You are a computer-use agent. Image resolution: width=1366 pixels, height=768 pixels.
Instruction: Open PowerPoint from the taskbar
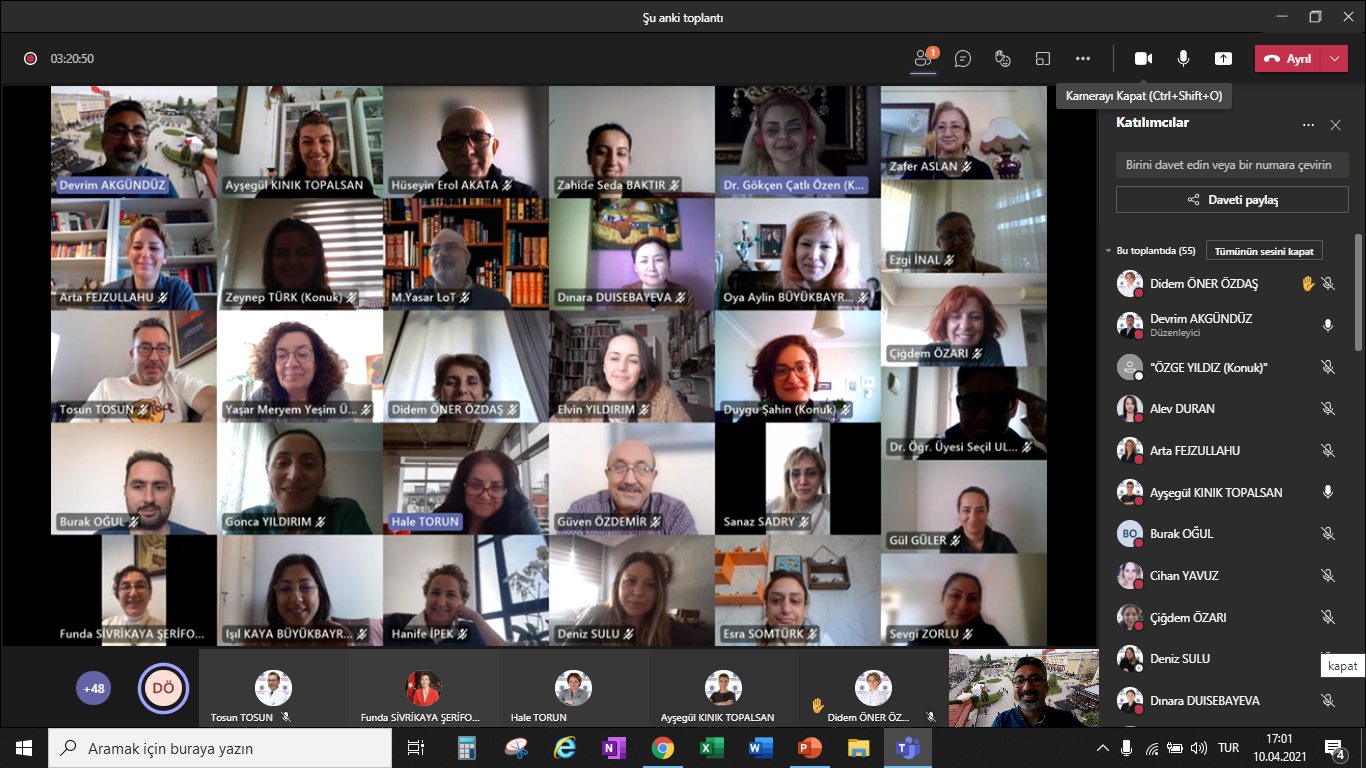point(809,748)
